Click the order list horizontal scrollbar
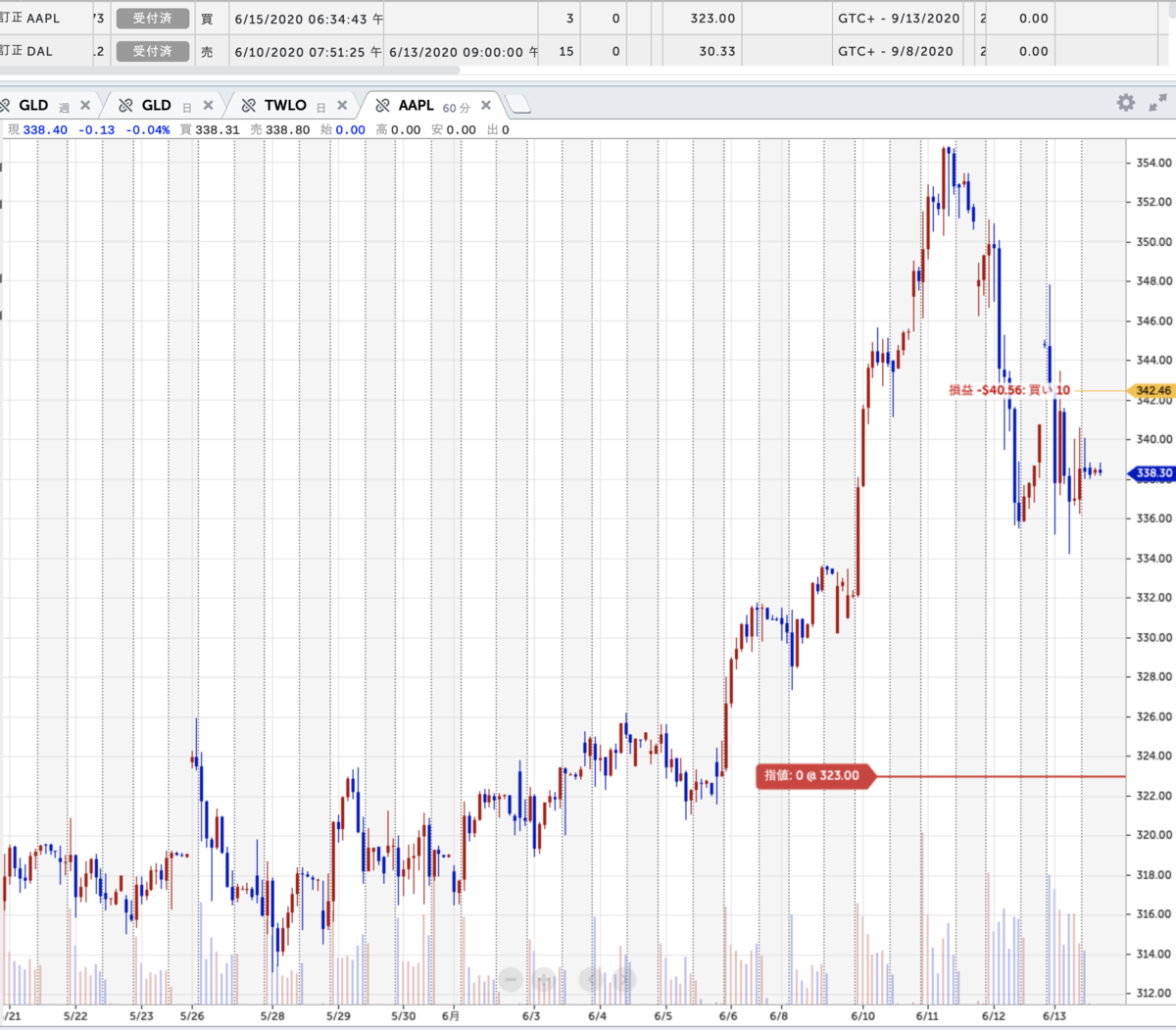 pyautogui.click(x=230, y=71)
